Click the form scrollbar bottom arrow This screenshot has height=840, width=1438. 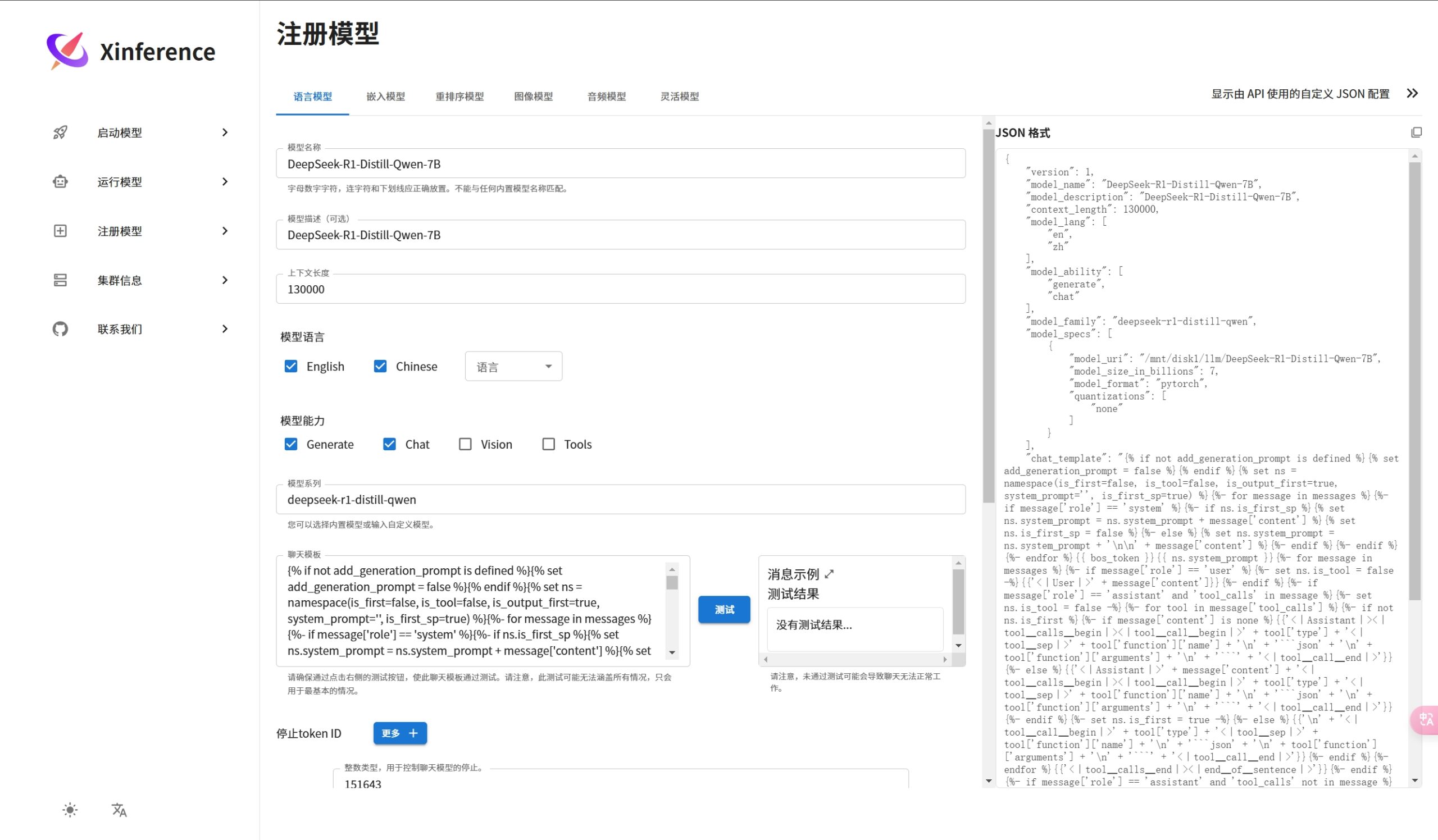click(x=988, y=780)
